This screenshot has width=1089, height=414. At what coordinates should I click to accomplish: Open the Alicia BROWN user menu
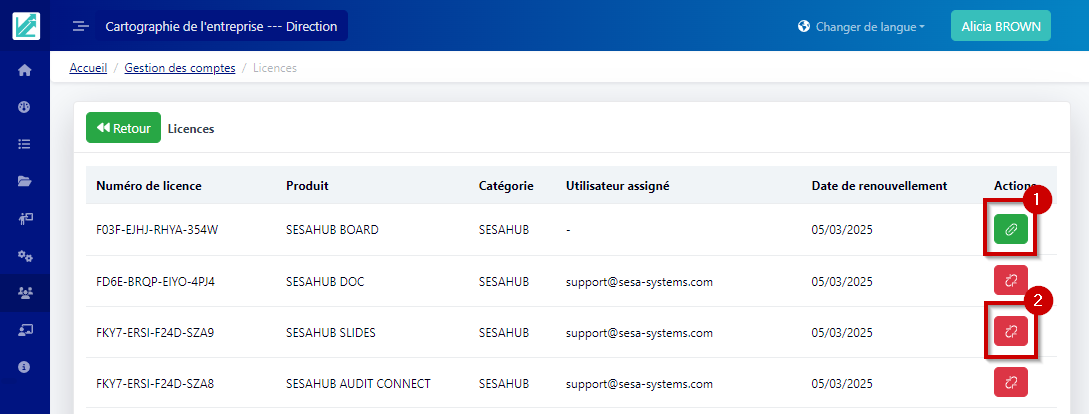pos(1000,27)
